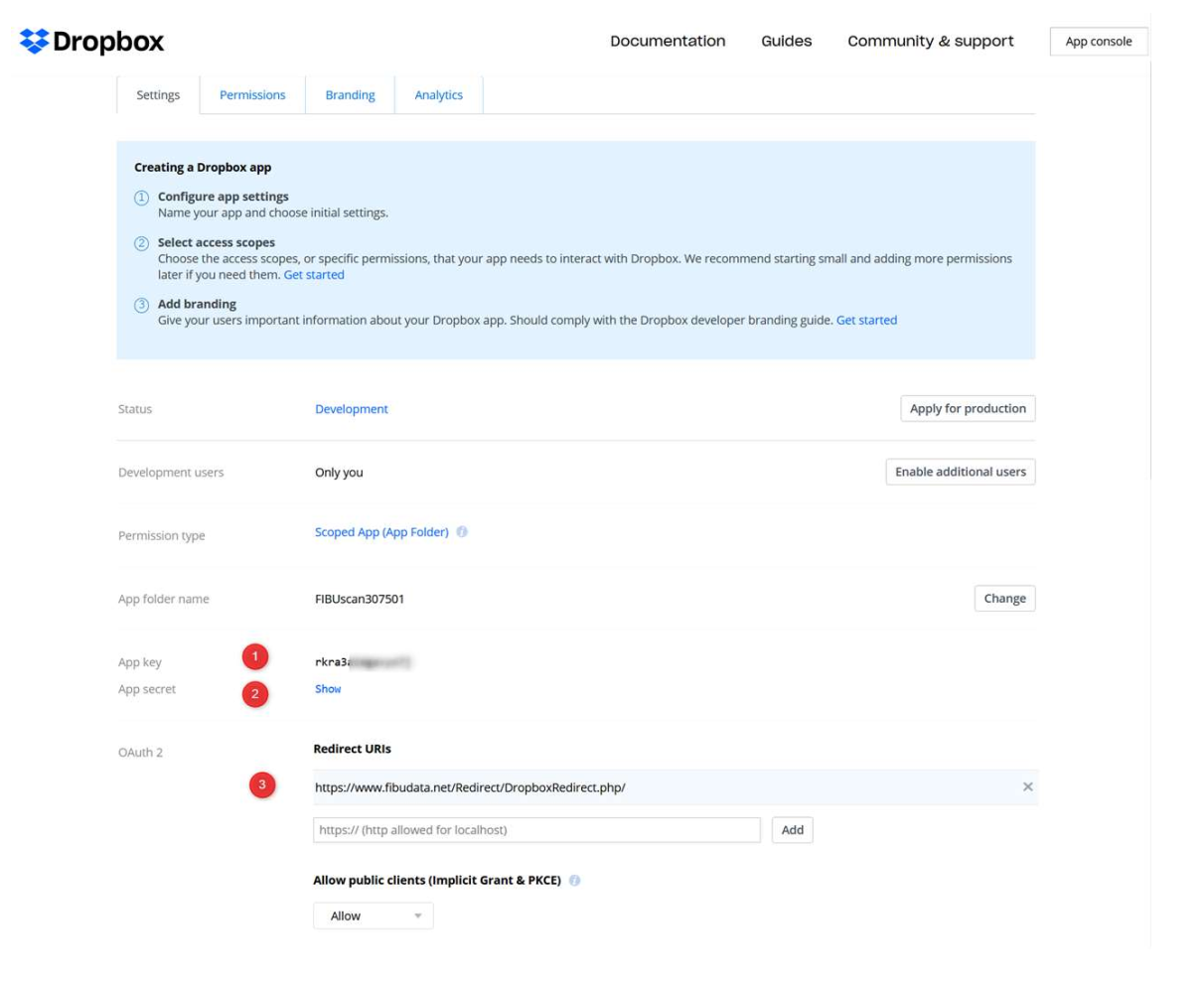Click the Permission type label
This screenshot has height=981, width=1204.
[x=162, y=536]
